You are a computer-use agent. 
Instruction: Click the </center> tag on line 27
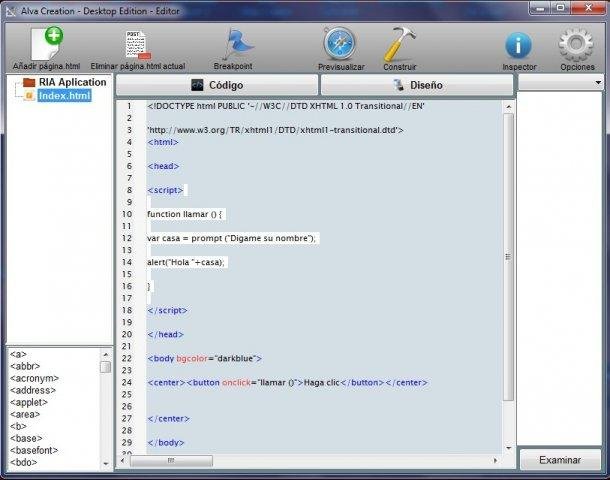(169, 419)
